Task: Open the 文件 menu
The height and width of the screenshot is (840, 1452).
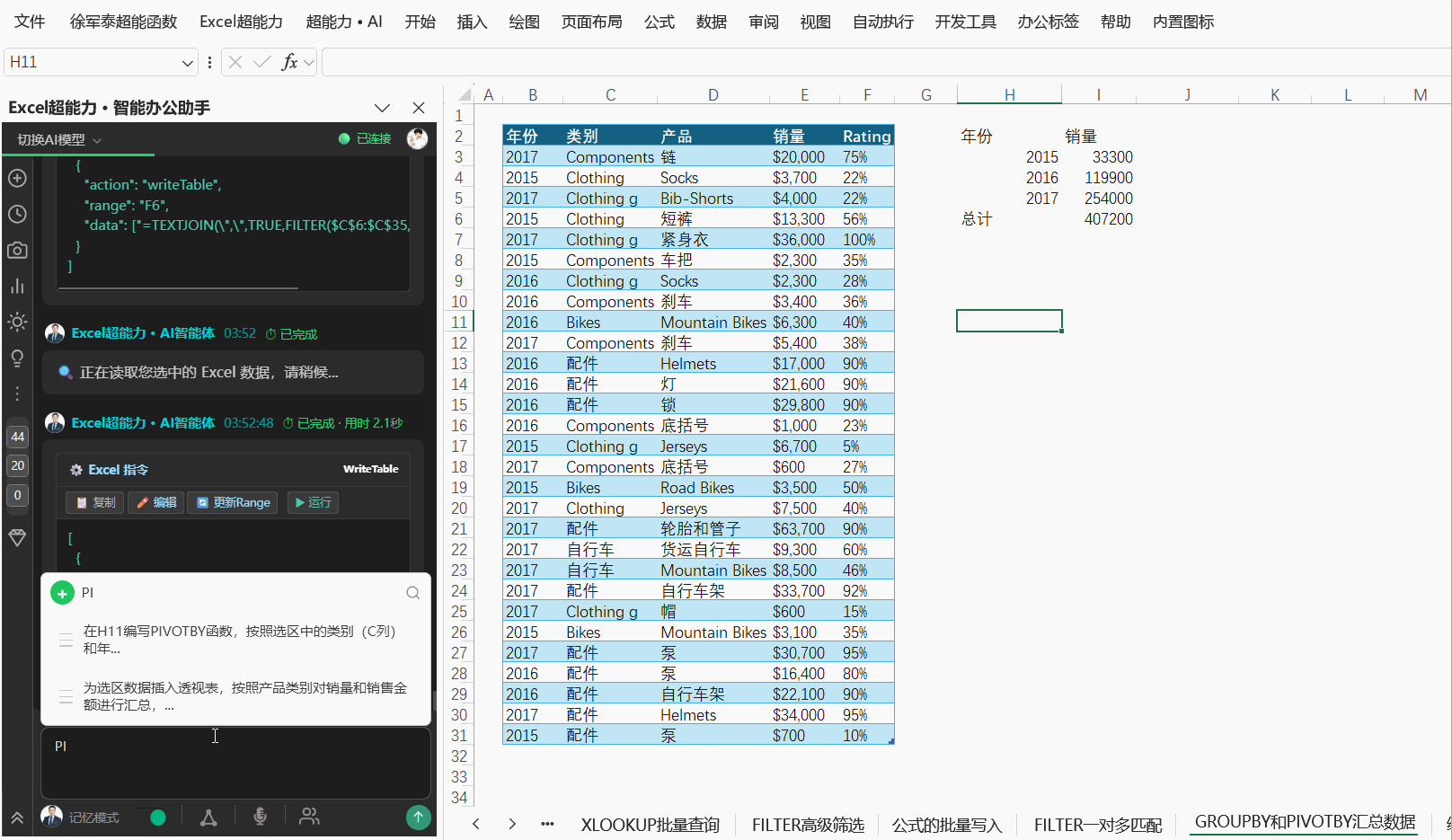Action: click(30, 22)
